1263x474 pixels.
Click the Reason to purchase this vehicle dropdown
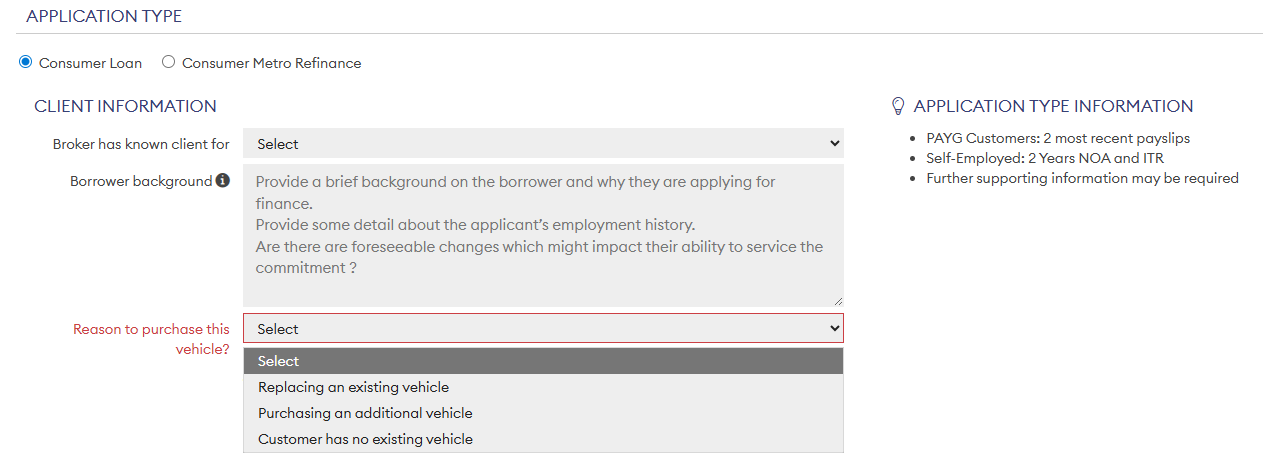click(543, 328)
